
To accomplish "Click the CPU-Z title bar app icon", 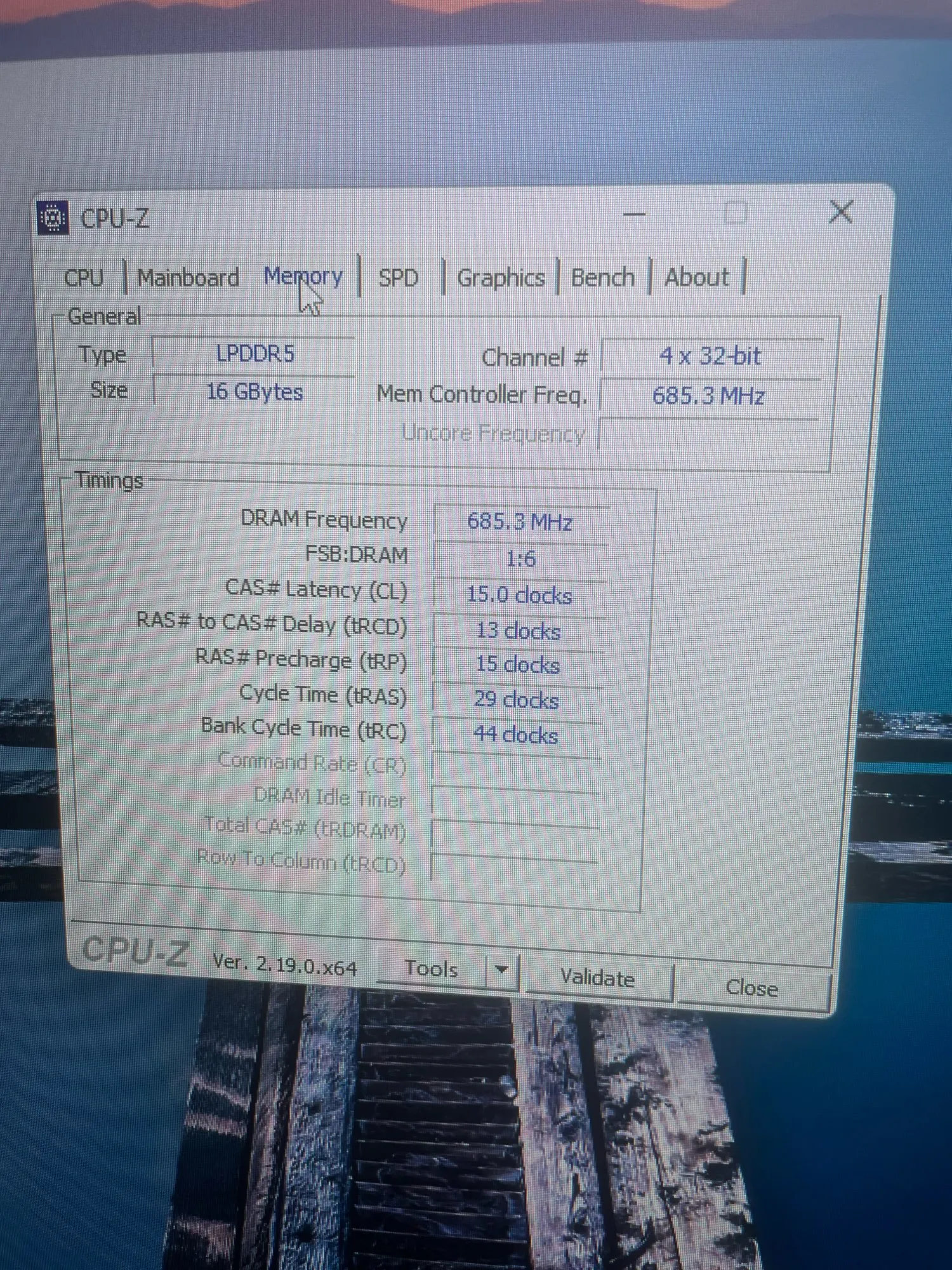I will pyautogui.click(x=53, y=218).
